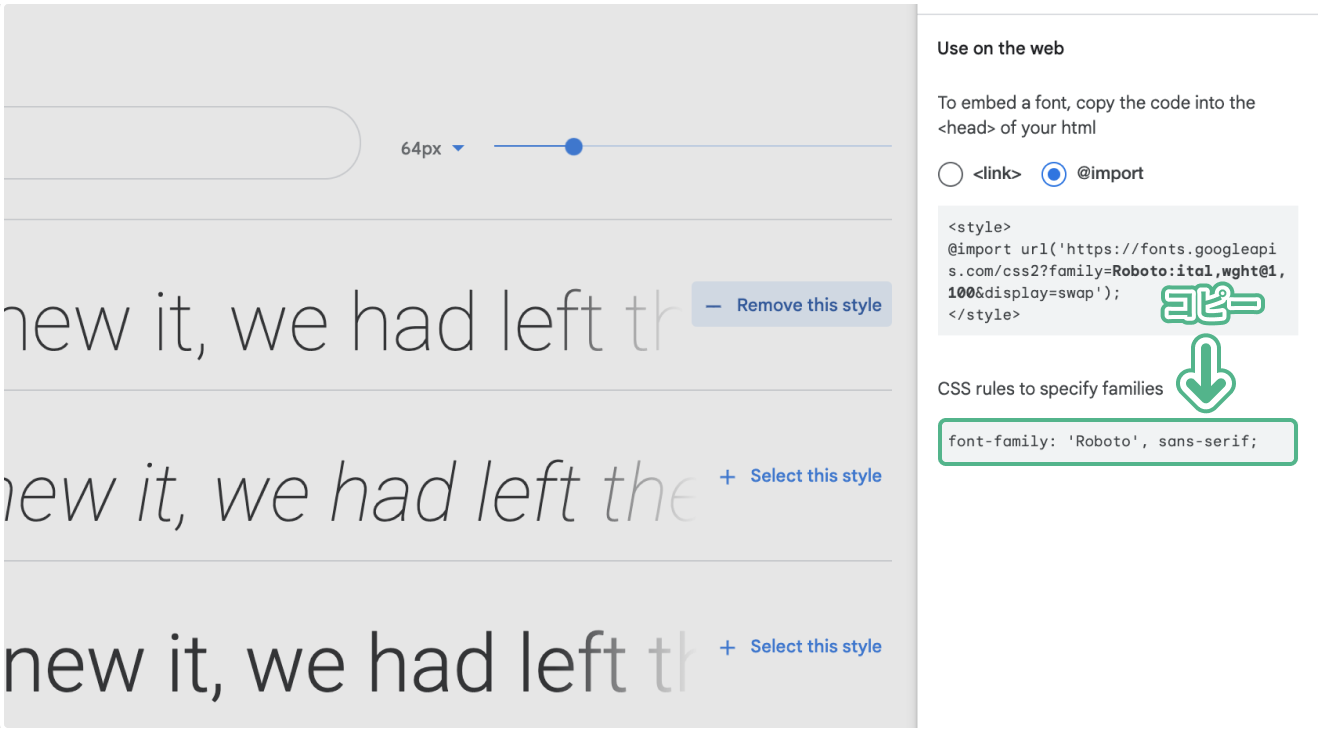The height and width of the screenshot is (732, 1324).
Task: Click the plus icon on the bottom style row
Action: [x=727, y=648]
